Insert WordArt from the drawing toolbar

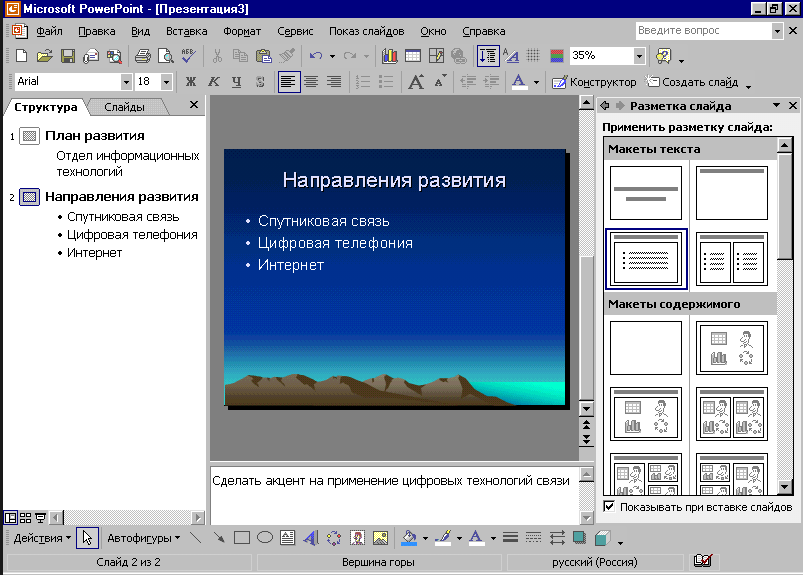[x=310, y=538]
